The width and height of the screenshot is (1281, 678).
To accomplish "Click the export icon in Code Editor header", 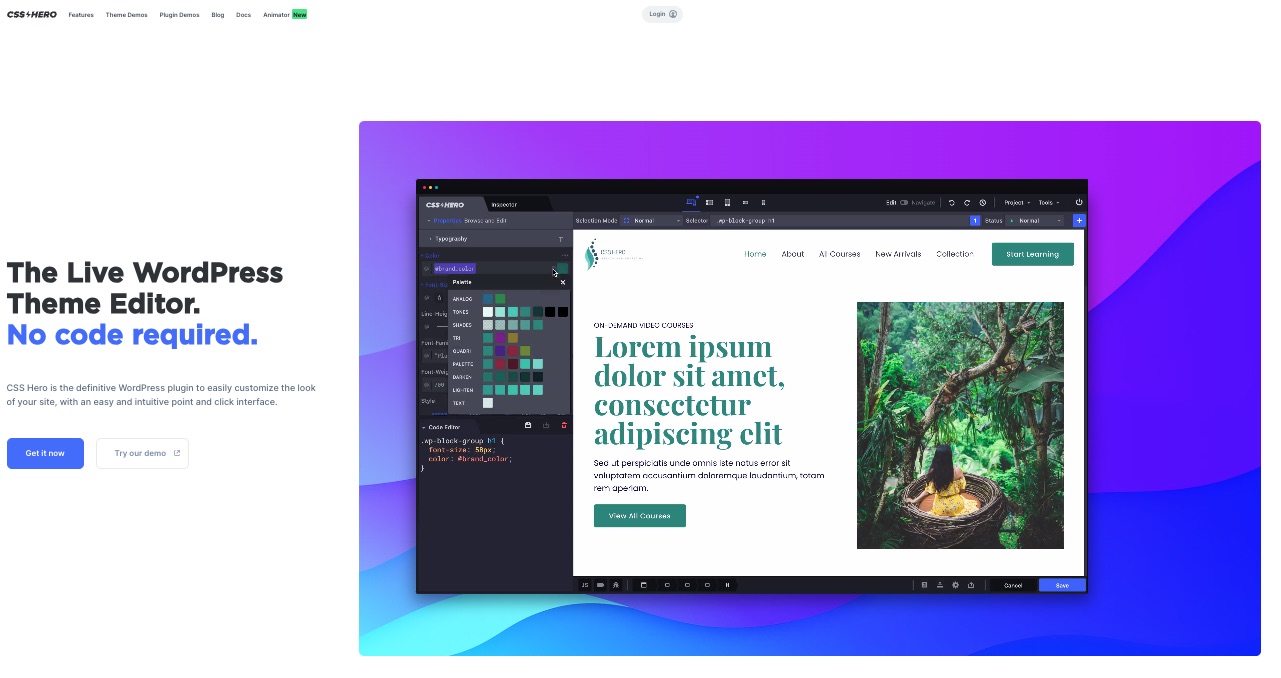I will [x=546, y=426].
